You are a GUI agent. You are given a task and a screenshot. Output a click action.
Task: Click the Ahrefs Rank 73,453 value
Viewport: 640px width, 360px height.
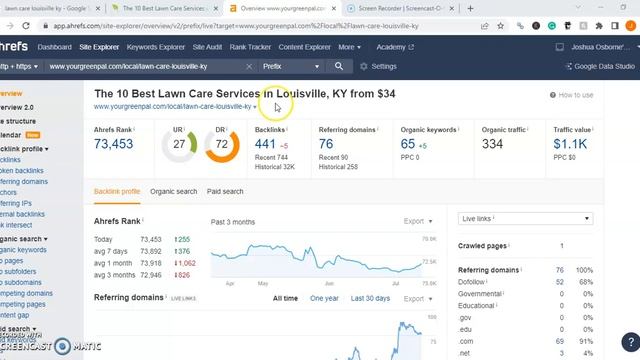tap(113, 144)
